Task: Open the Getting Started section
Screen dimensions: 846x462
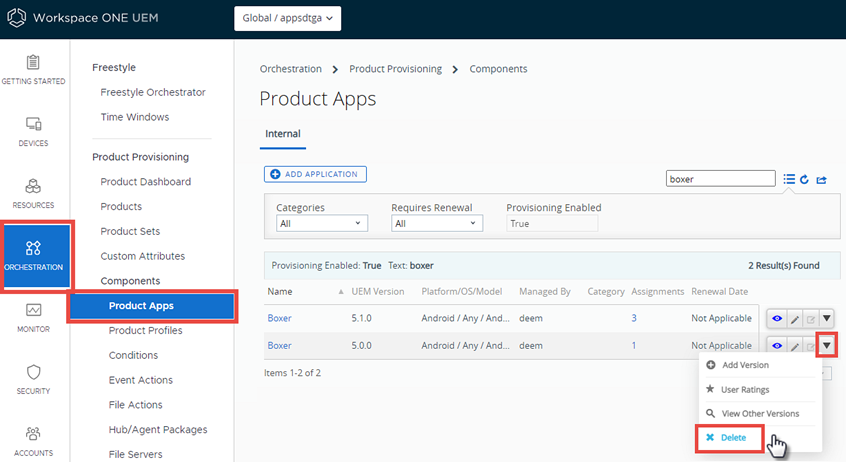Action: 33,70
